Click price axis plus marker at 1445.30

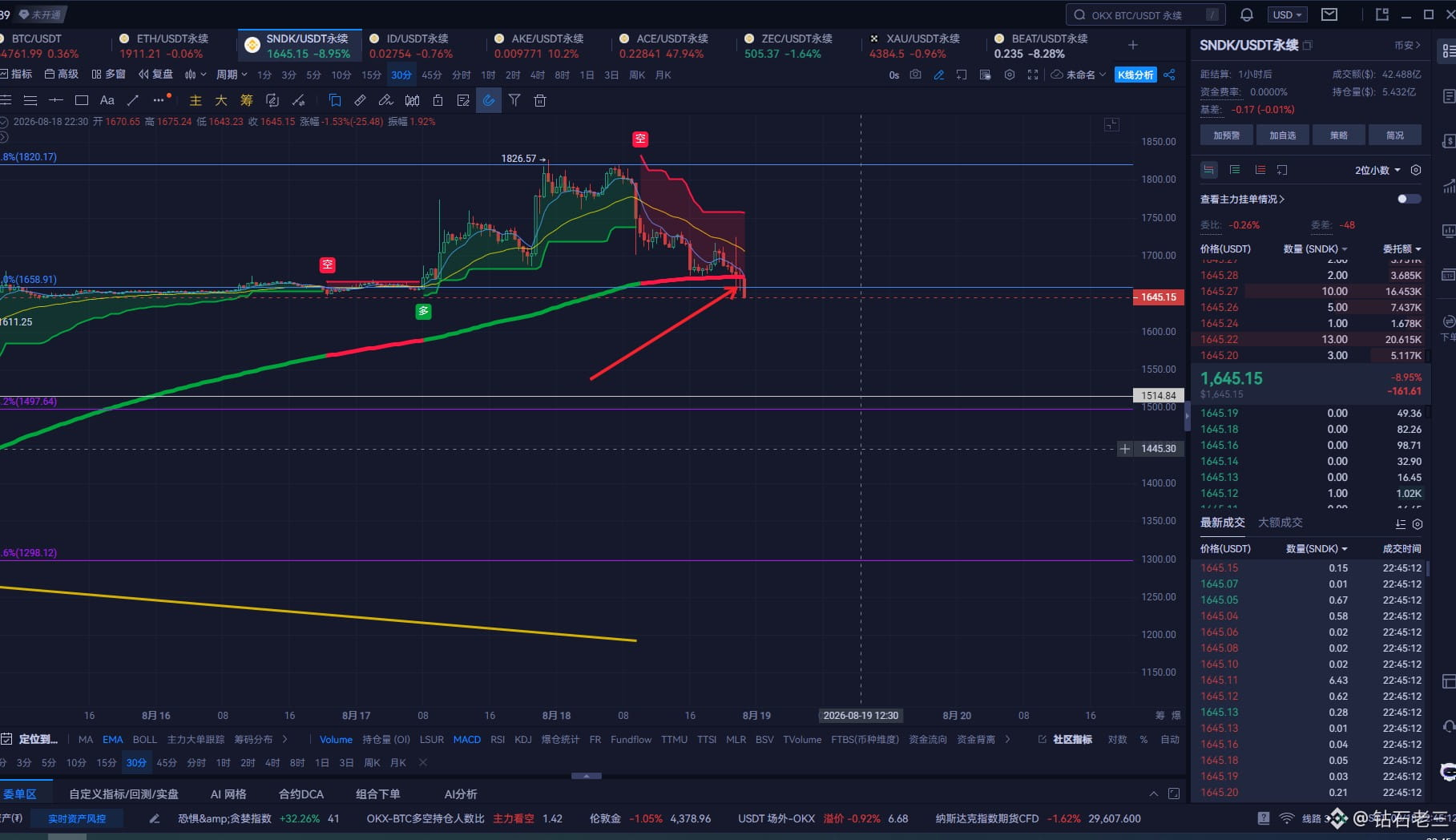coord(1124,449)
